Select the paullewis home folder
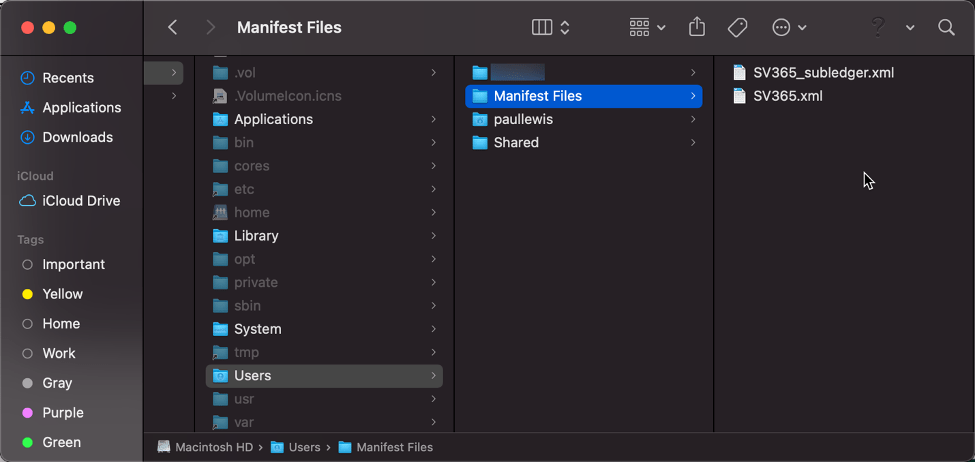 (x=522, y=119)
